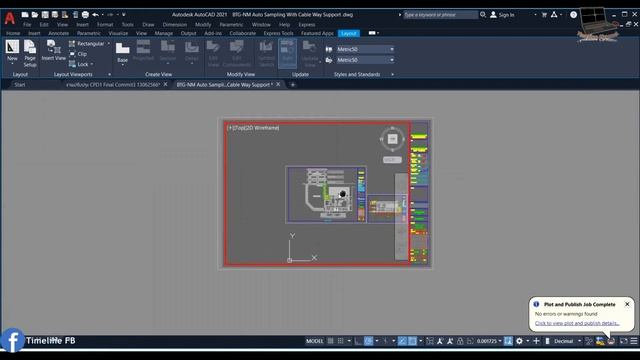
Task: Close the Plot and Publish notification
Action: click(627, 304)
